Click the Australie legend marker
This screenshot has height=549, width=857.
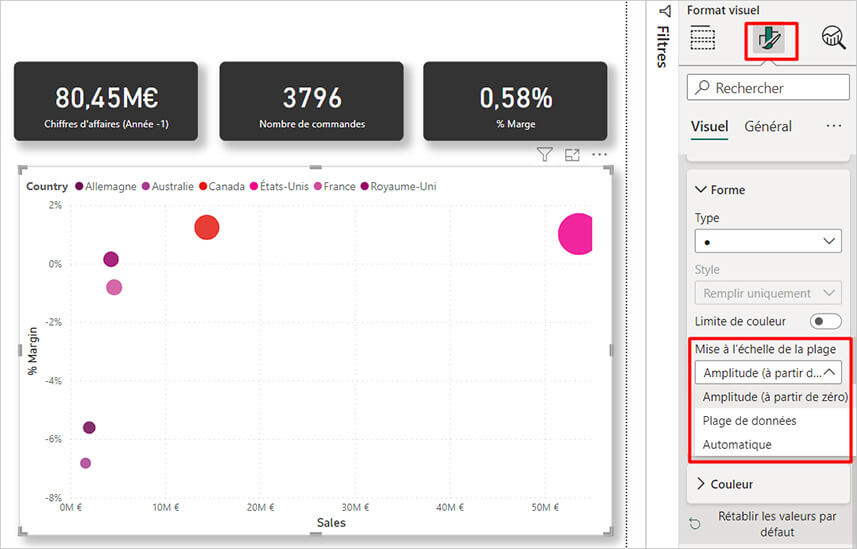pos(146,186)
